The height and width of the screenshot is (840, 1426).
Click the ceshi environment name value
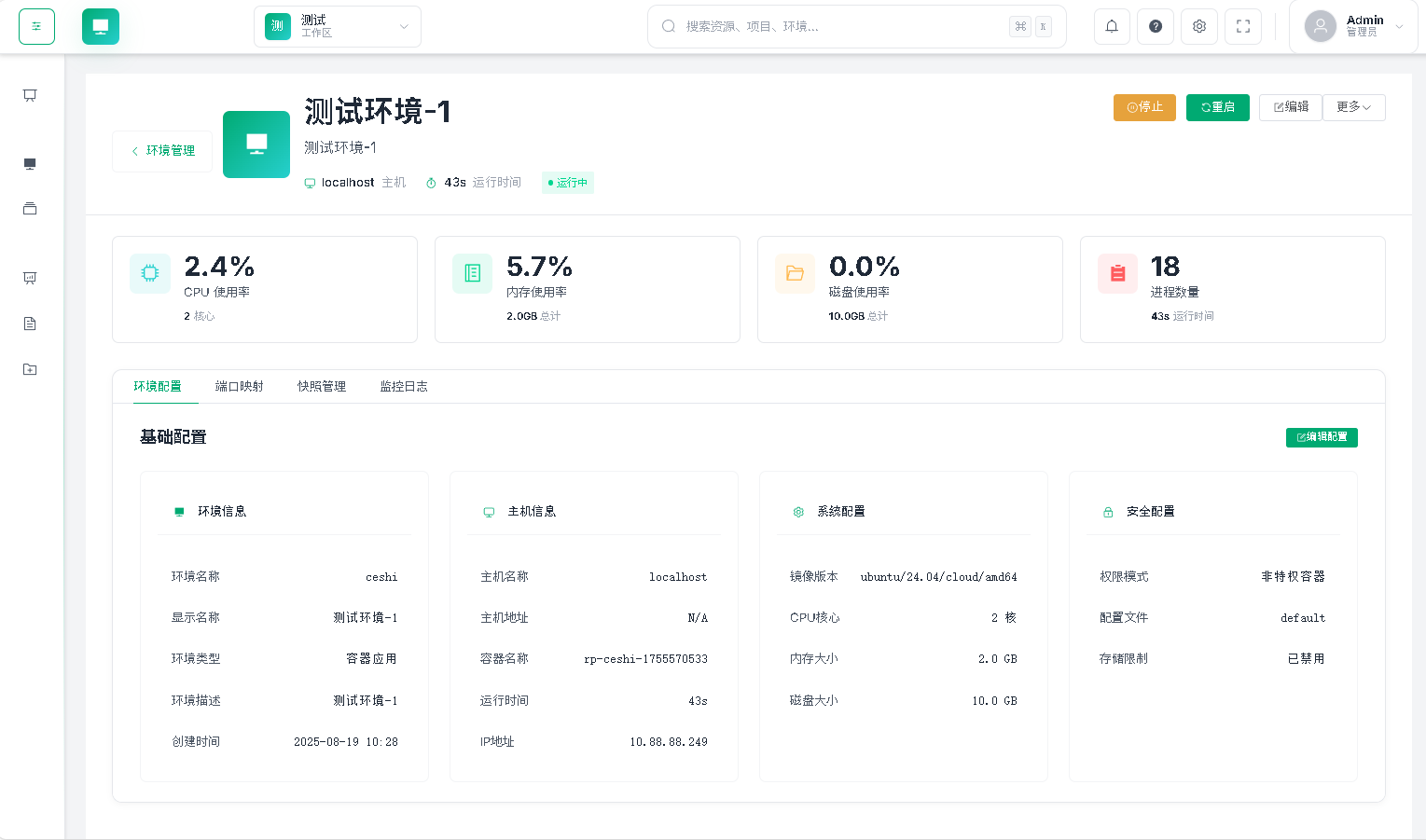pyautogui.click(x=381, y=577)
